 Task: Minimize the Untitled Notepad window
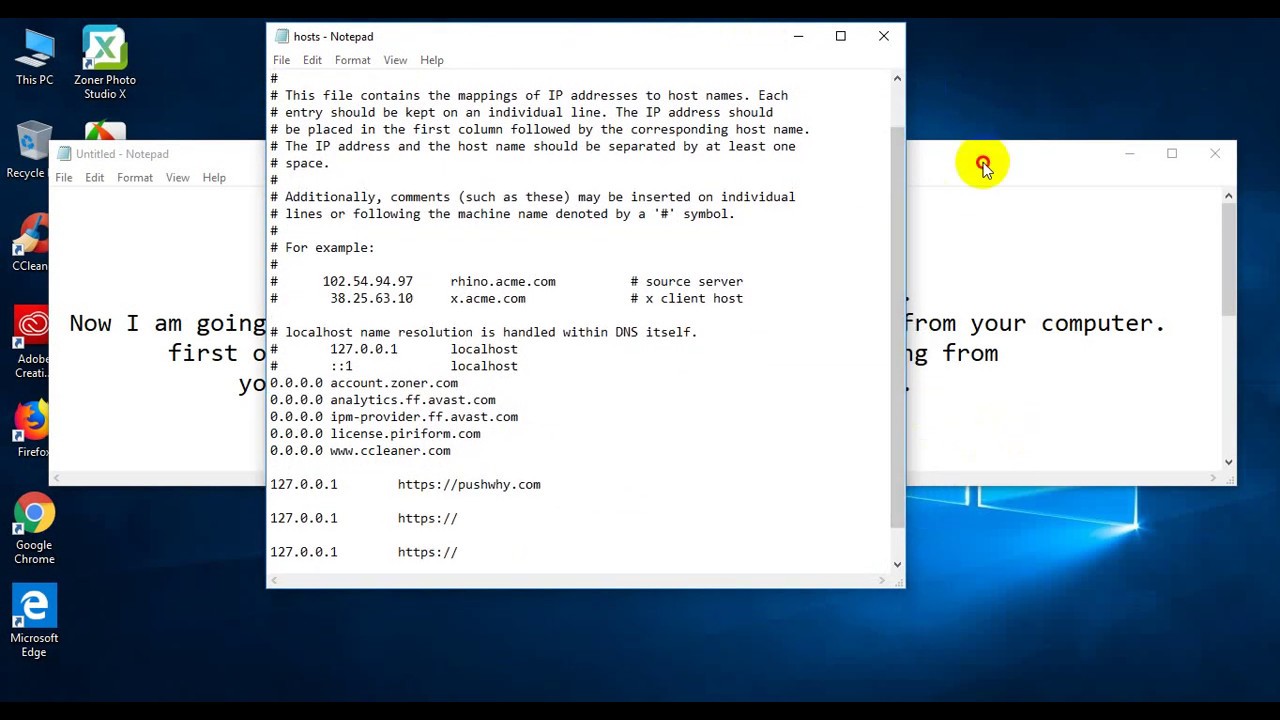(1129, 154)
